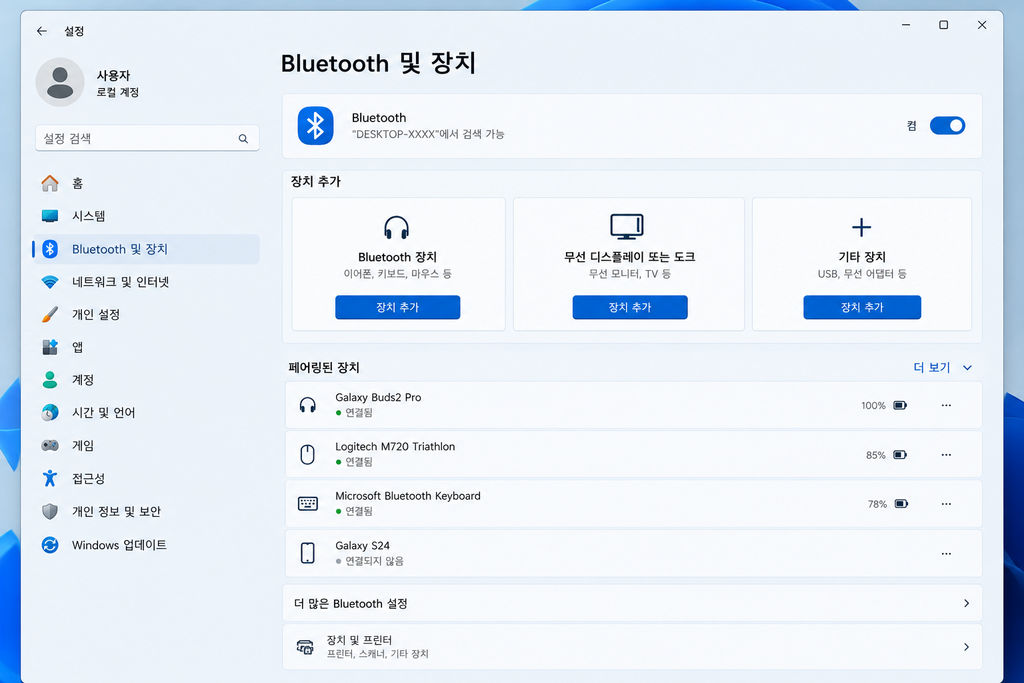
Task: Open more options for Microsoft Bluetooth Keyboard
Action: point(946,503)
